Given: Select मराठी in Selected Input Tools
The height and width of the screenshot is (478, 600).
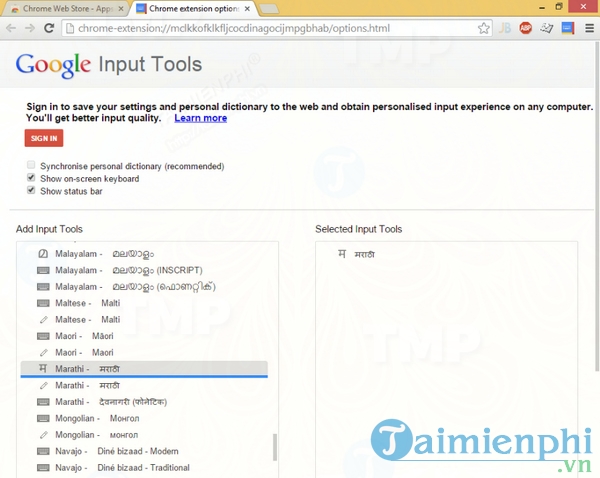Looking at the screenshot, I should click(364, 254).
